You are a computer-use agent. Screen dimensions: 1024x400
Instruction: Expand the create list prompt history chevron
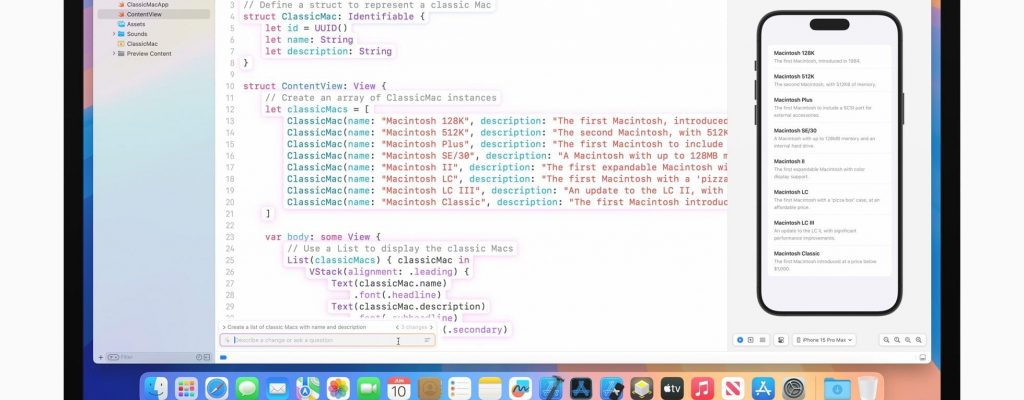222,327
